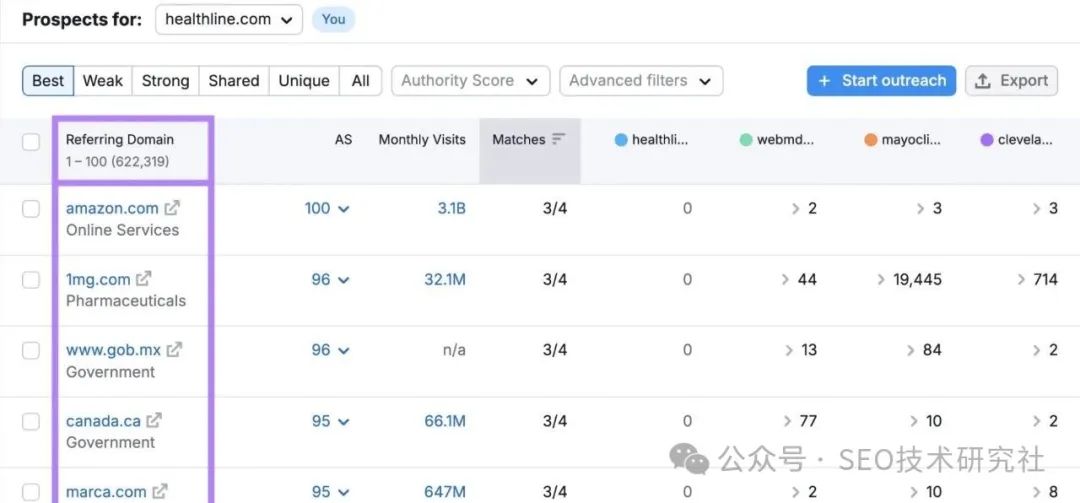Click monthly visits value 66.1M
This screenshot has height=503, width=1080.
pos(445,421)
